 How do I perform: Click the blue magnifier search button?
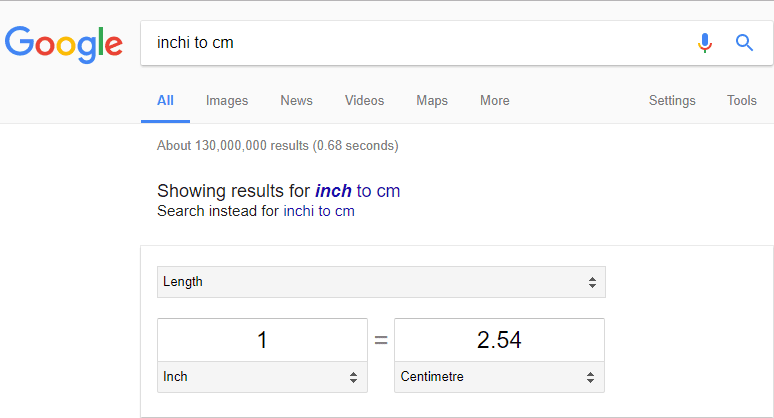[744, 43]
